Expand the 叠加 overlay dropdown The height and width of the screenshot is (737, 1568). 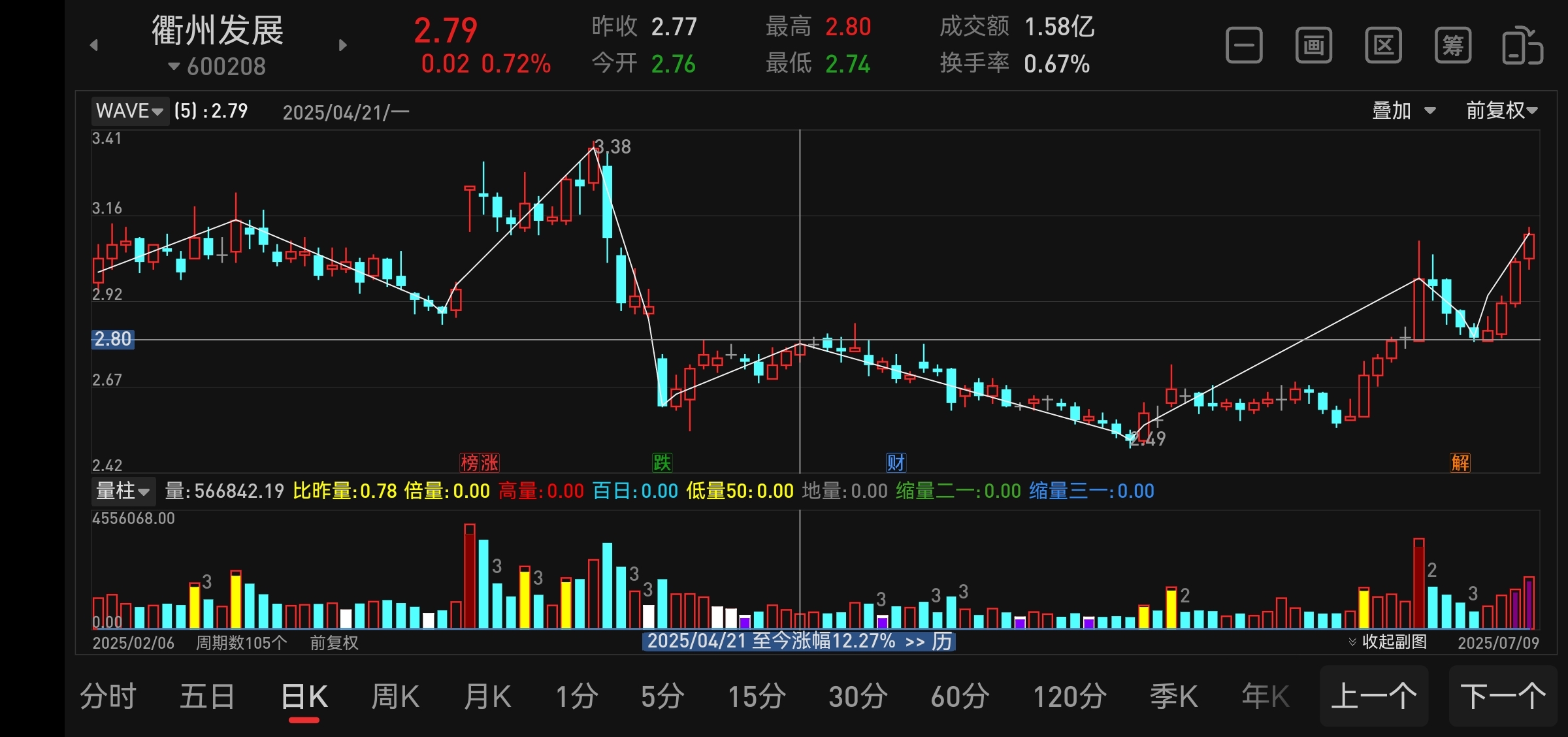point(1403,110)
